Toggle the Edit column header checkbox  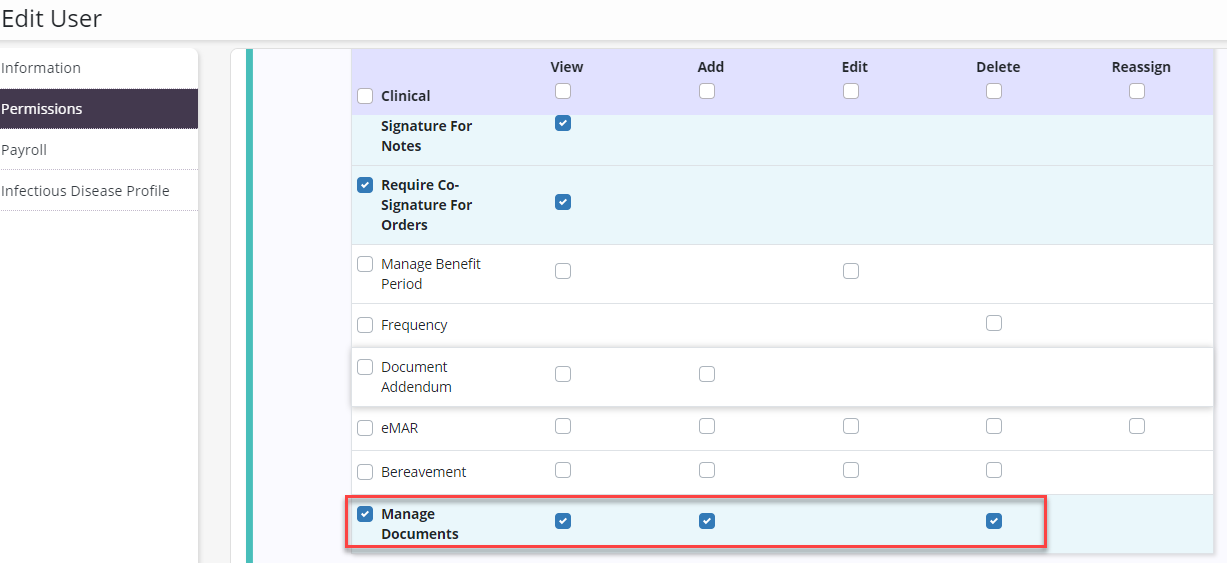tap(851, 91)
